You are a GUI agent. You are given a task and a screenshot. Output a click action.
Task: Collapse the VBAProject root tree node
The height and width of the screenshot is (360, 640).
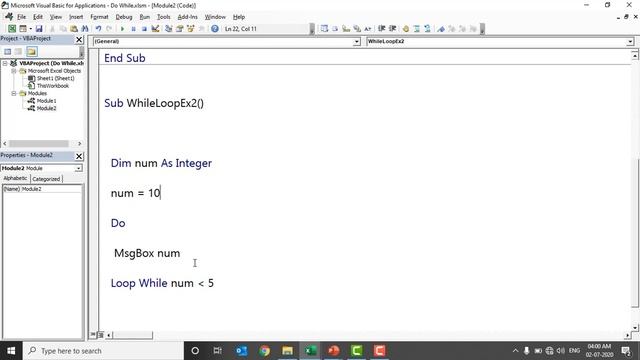(5, 63)
